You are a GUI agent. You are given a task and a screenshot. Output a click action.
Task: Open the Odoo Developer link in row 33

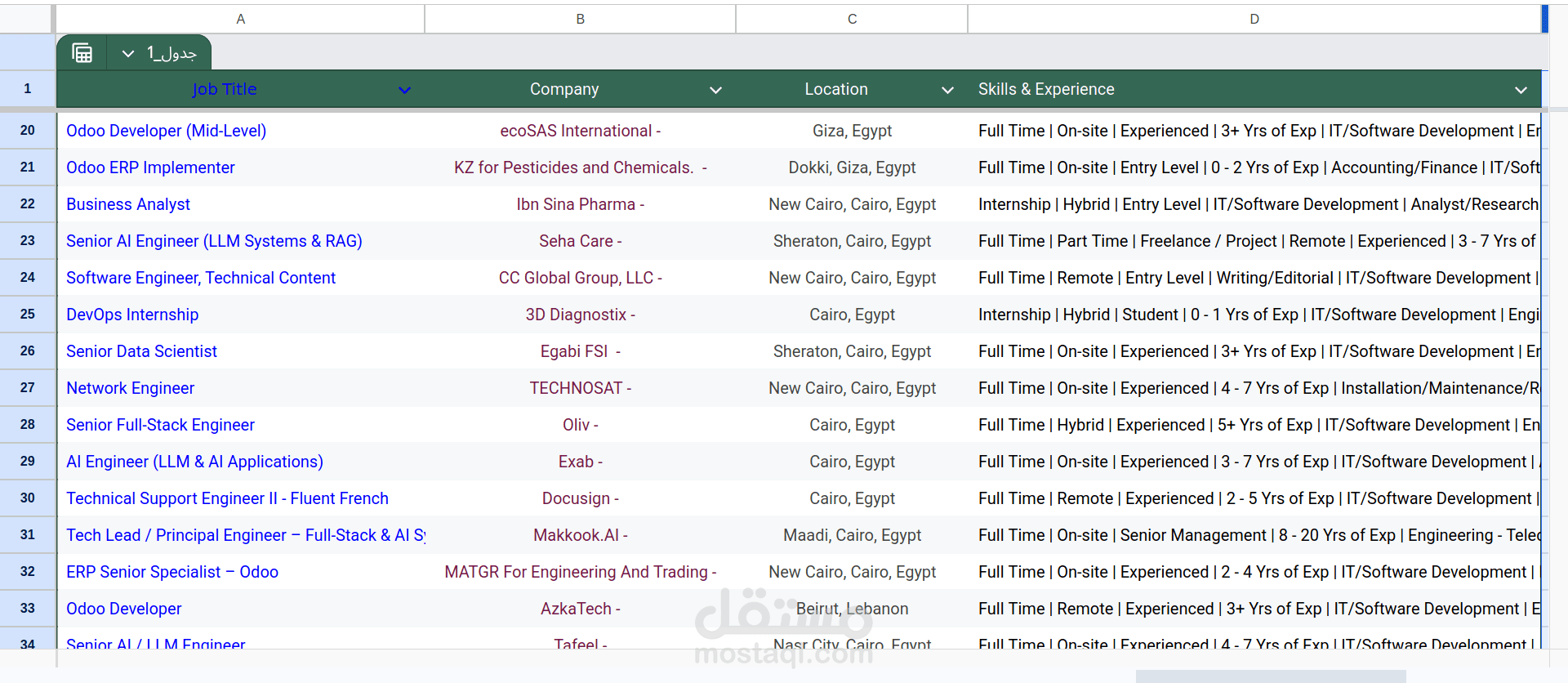124,609
